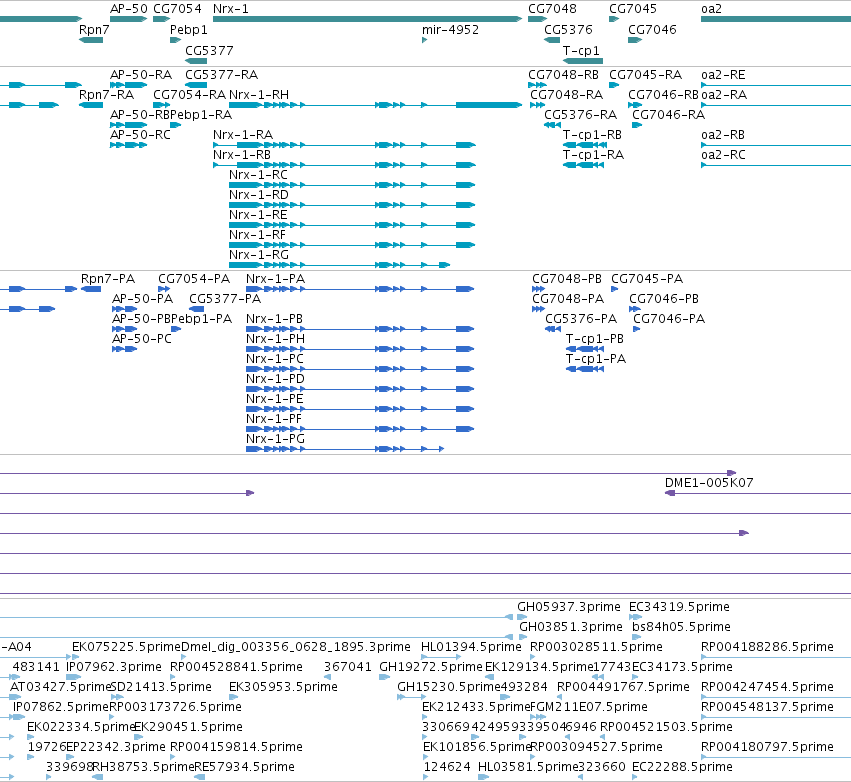851x782 pixels.
Task: Click the Nrx-1 gene label in top track
Action: click(x=231, y=9)
